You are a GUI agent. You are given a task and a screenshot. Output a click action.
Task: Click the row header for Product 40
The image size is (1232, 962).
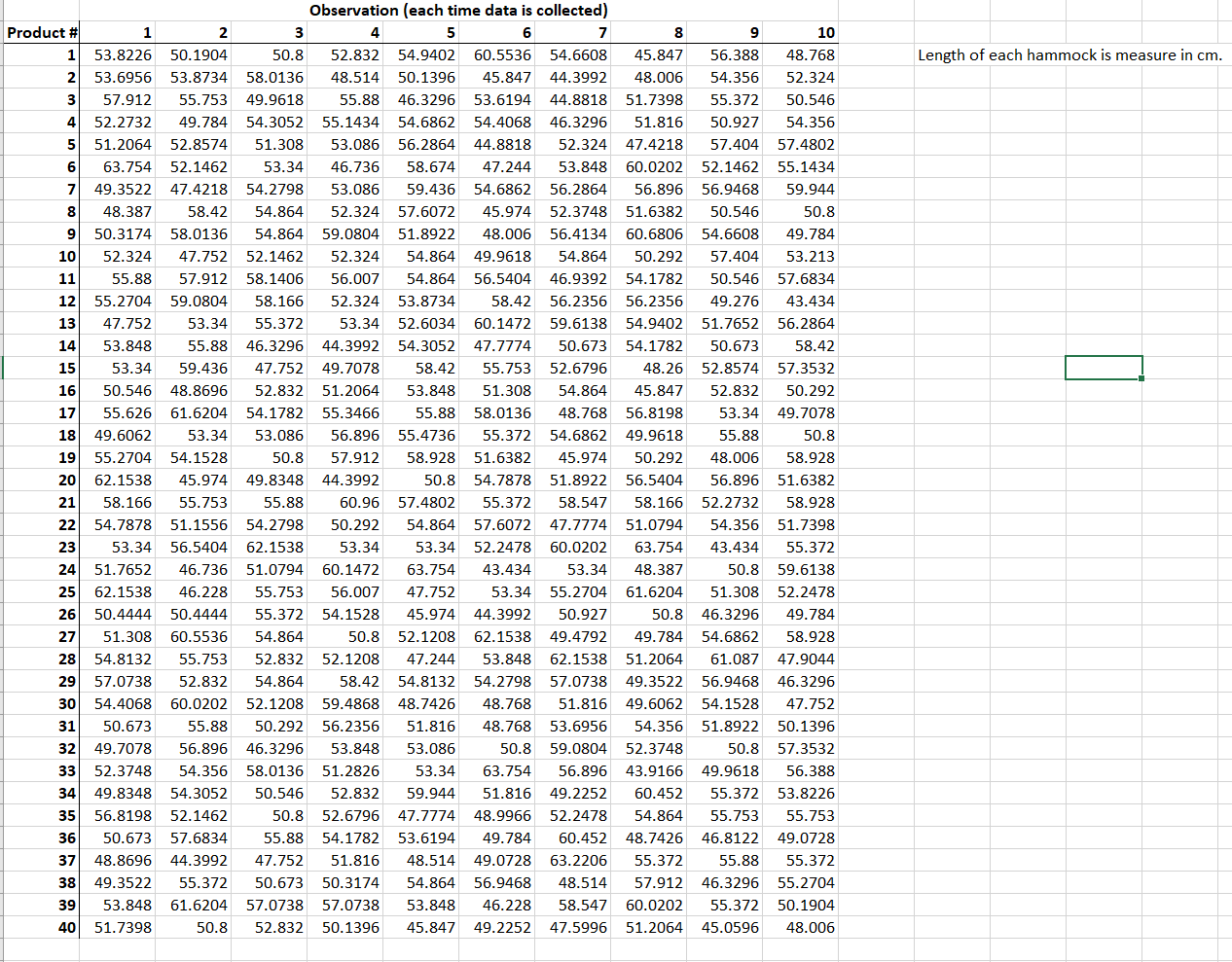[41, 927]
